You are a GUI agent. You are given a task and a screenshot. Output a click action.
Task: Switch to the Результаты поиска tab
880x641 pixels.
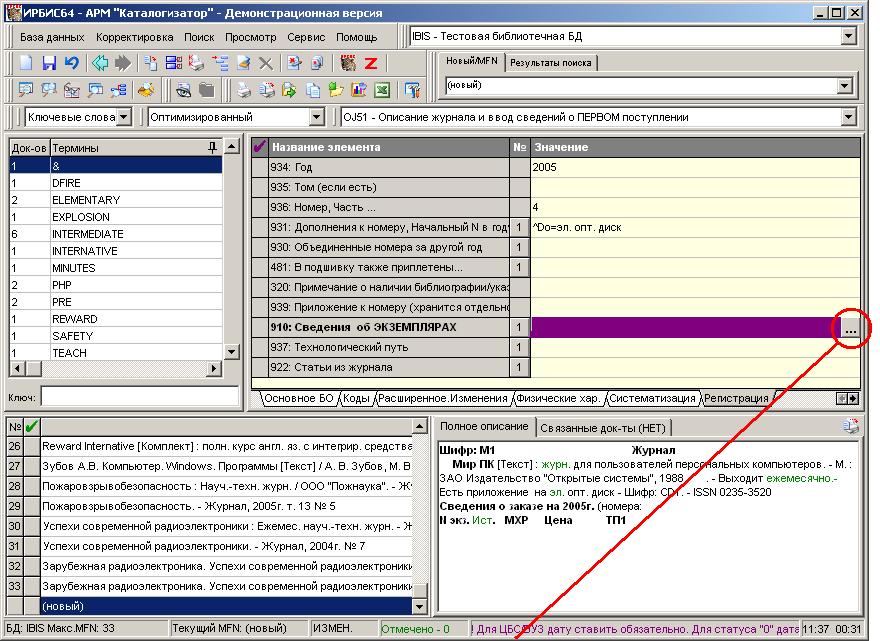pyautogui.click(x=551, y=63)
